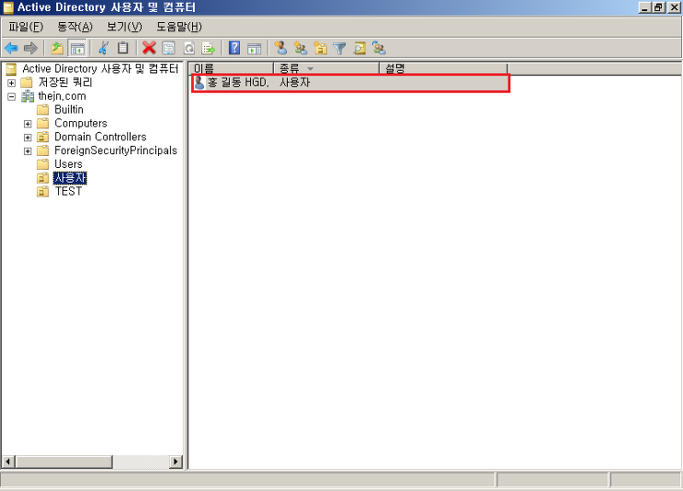Image resolution: width=683 pixels, height=491 pixels.
Task: Click the Cut scissors icon
Action: [104, 48]
